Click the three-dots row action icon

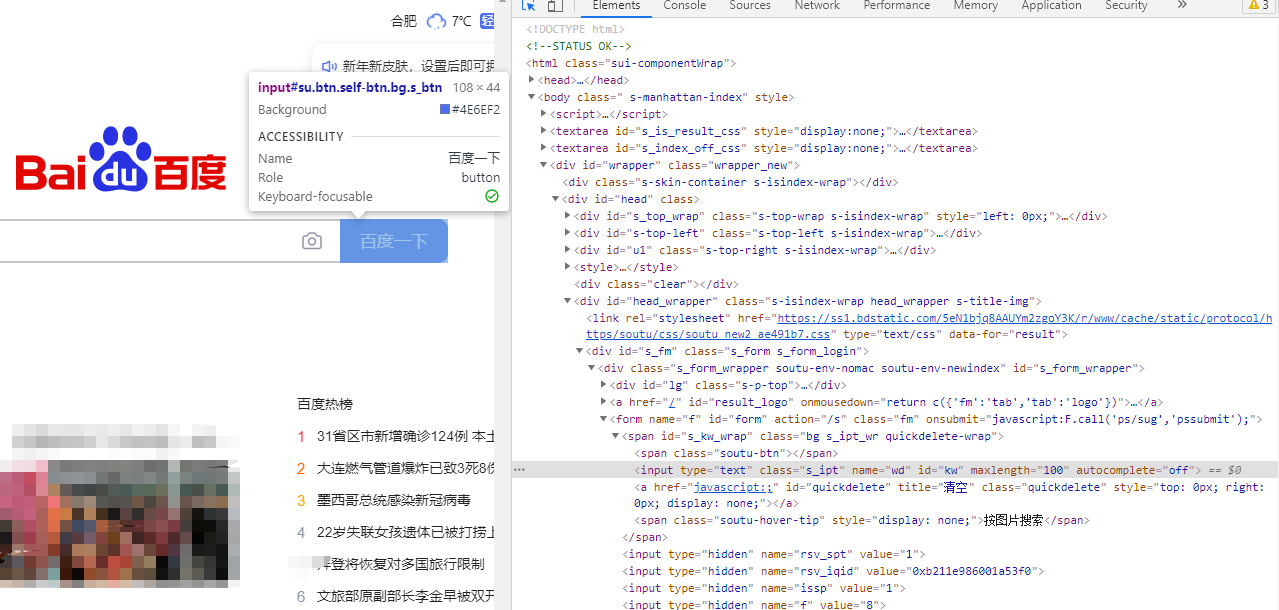pos(519,469)
